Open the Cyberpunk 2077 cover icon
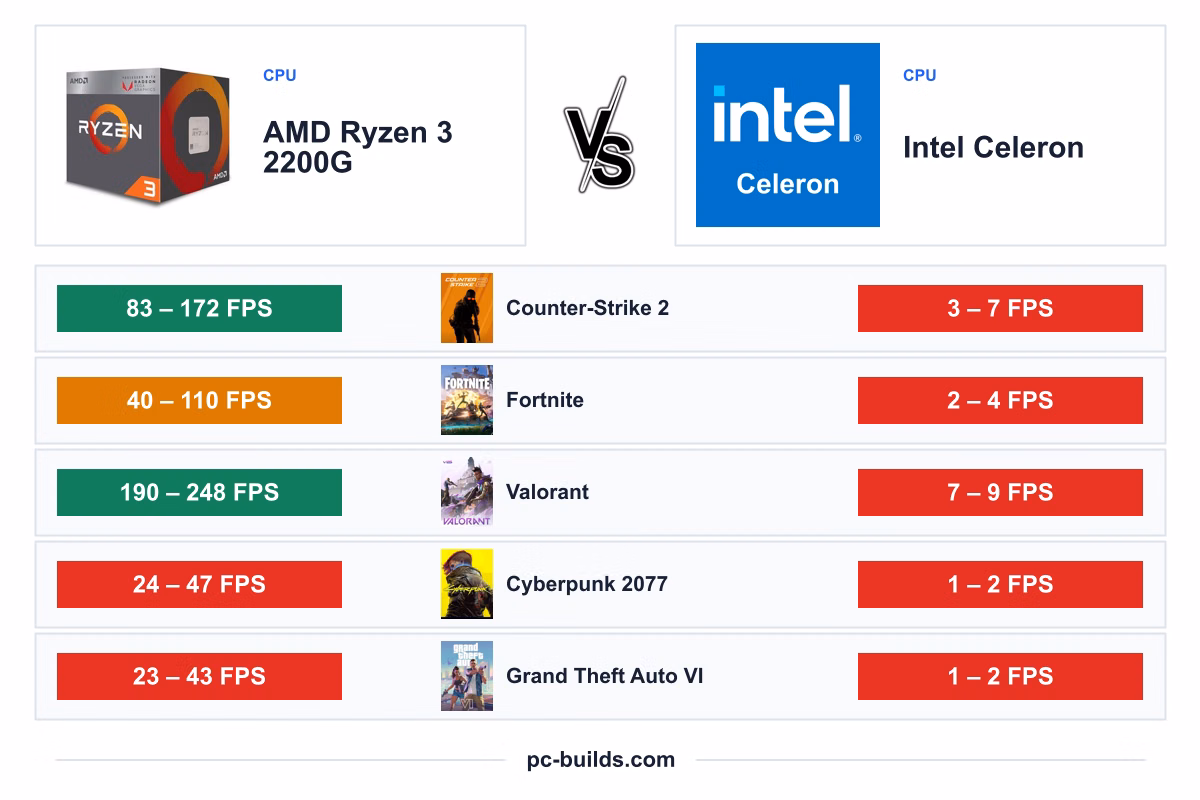Viewport: 1200px width, 800px height. point(467,584)
